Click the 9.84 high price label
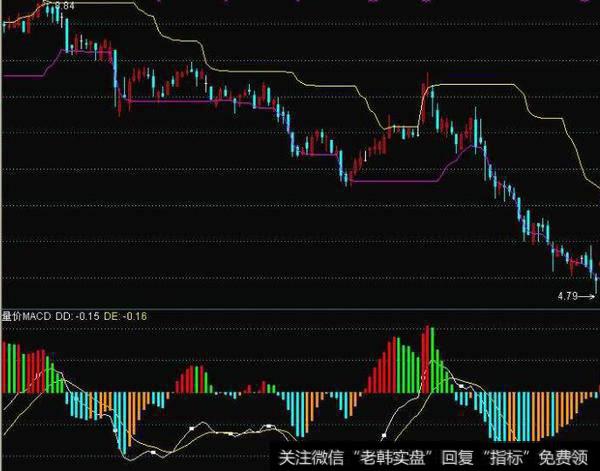600x471 pixels. click(65, 6)
